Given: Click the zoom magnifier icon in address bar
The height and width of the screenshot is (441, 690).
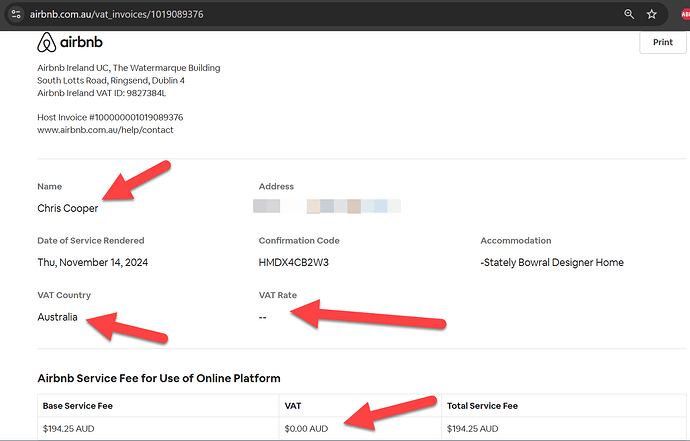Looking at the screenshot, I should tap(629, 14).
